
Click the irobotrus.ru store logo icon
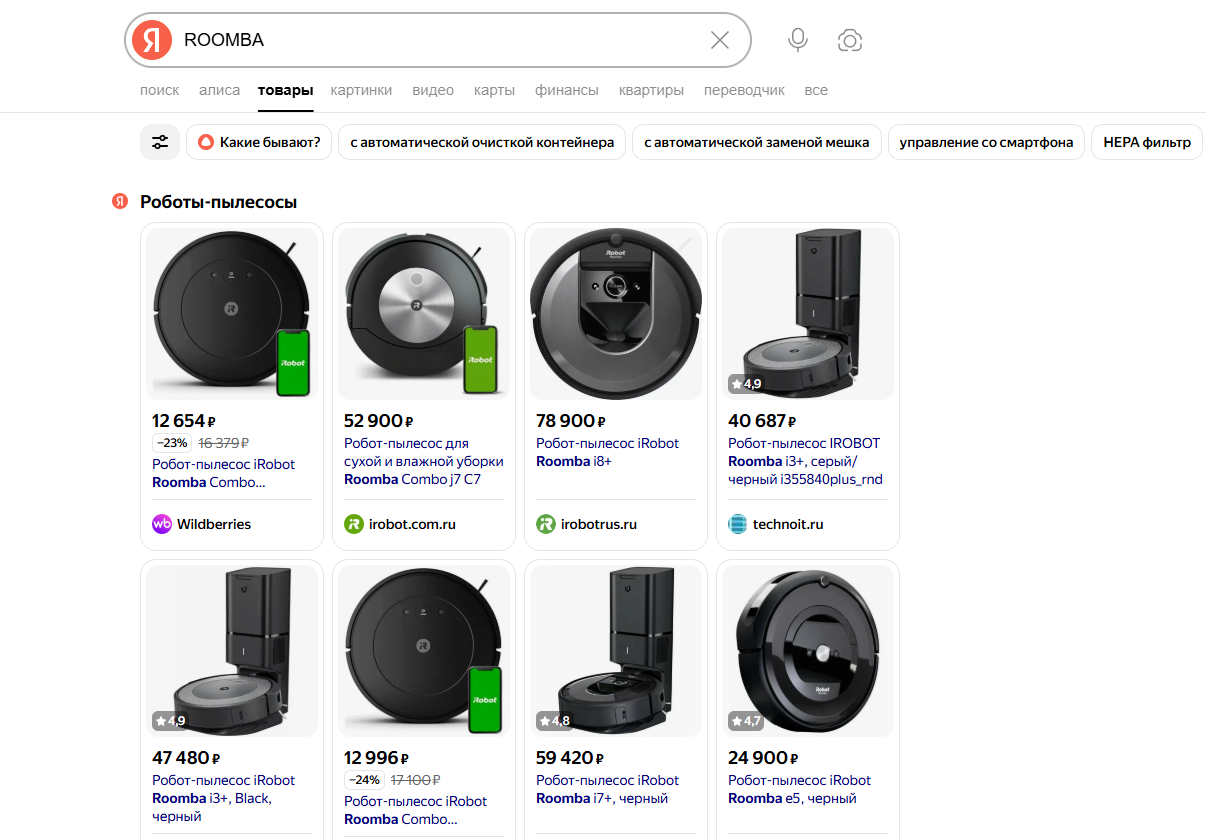[546, 524]
